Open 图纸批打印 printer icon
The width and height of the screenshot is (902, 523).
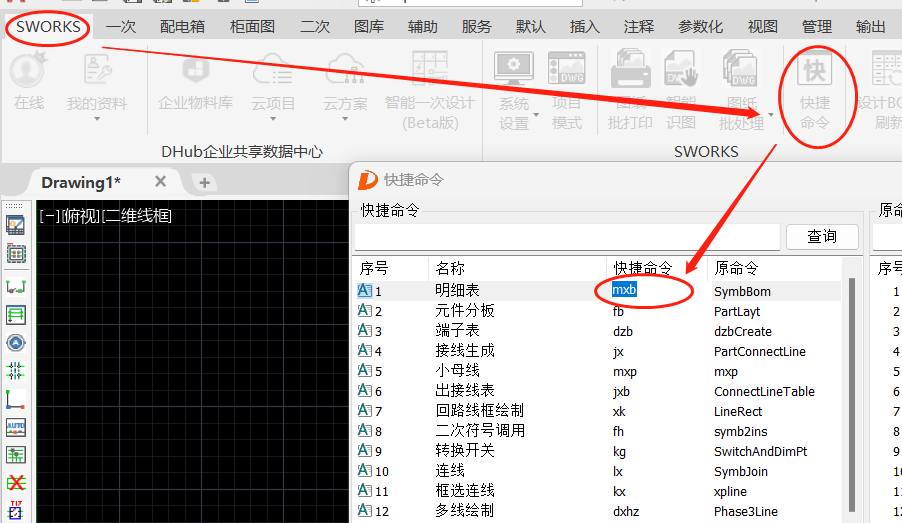(x=630, y=68)
